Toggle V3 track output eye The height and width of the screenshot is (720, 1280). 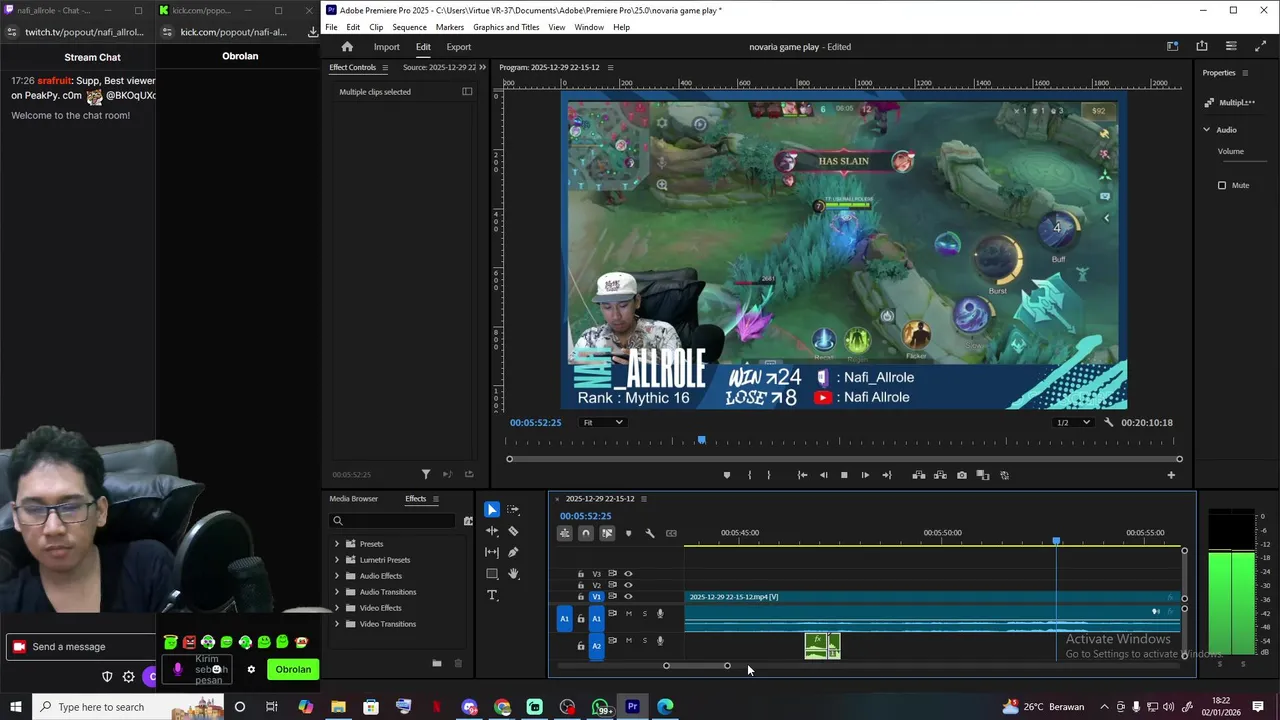628,574
